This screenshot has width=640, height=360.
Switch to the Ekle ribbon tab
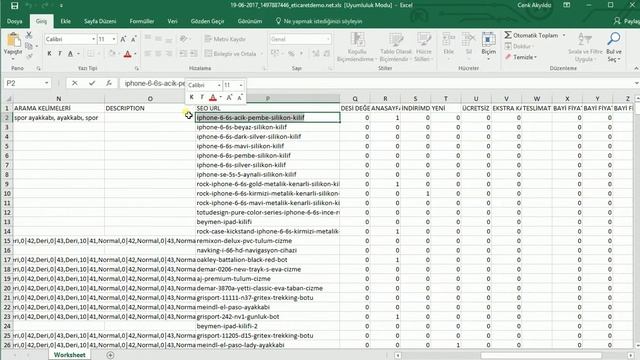[66, 21]
